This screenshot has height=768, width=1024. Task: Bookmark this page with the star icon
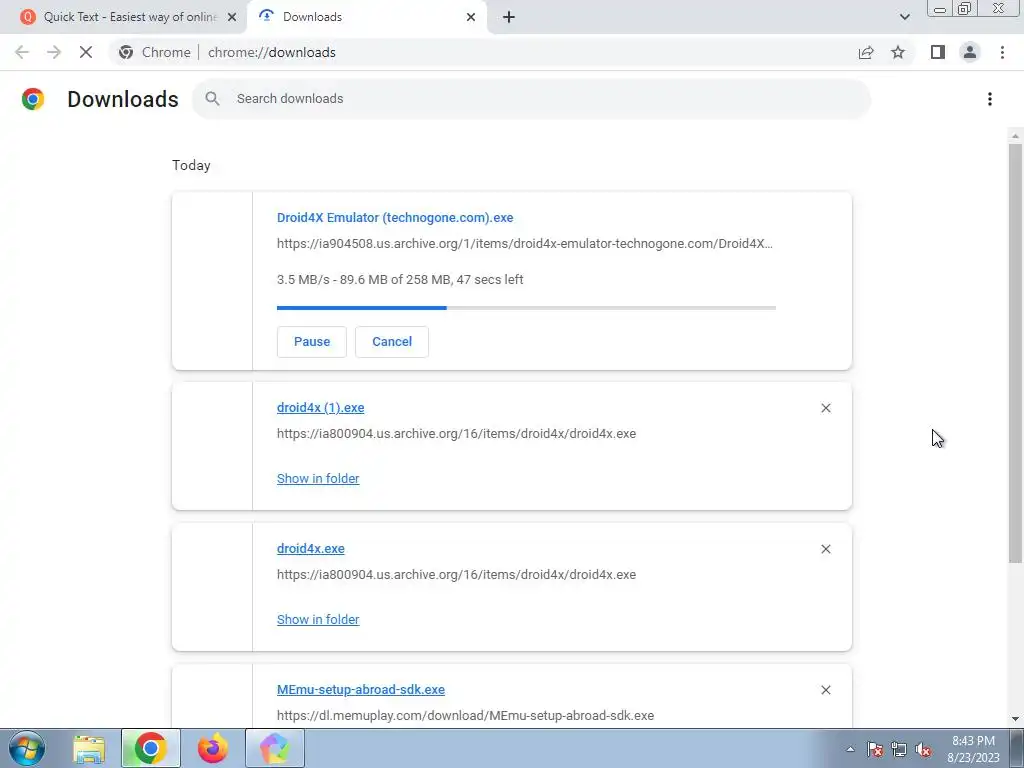point(898,52)
